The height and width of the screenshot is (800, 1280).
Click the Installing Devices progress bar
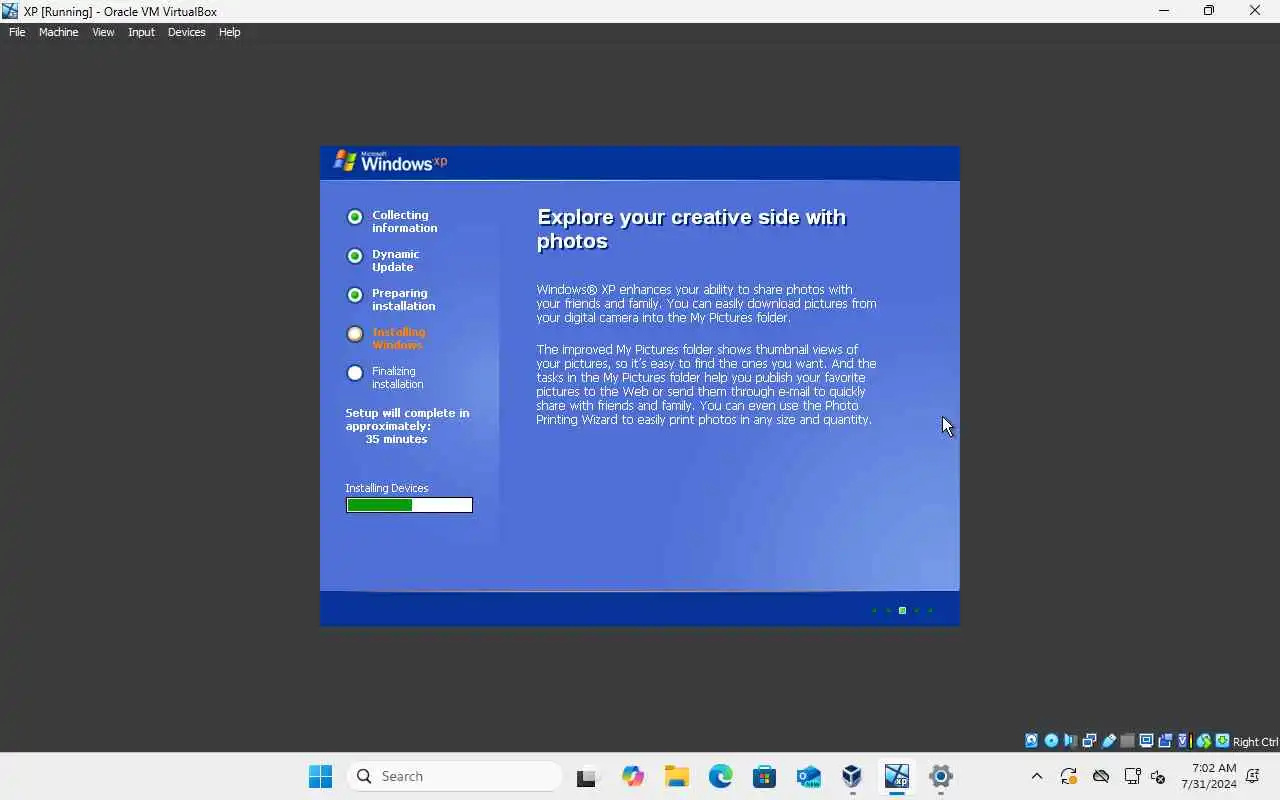[x=409, y=505]
